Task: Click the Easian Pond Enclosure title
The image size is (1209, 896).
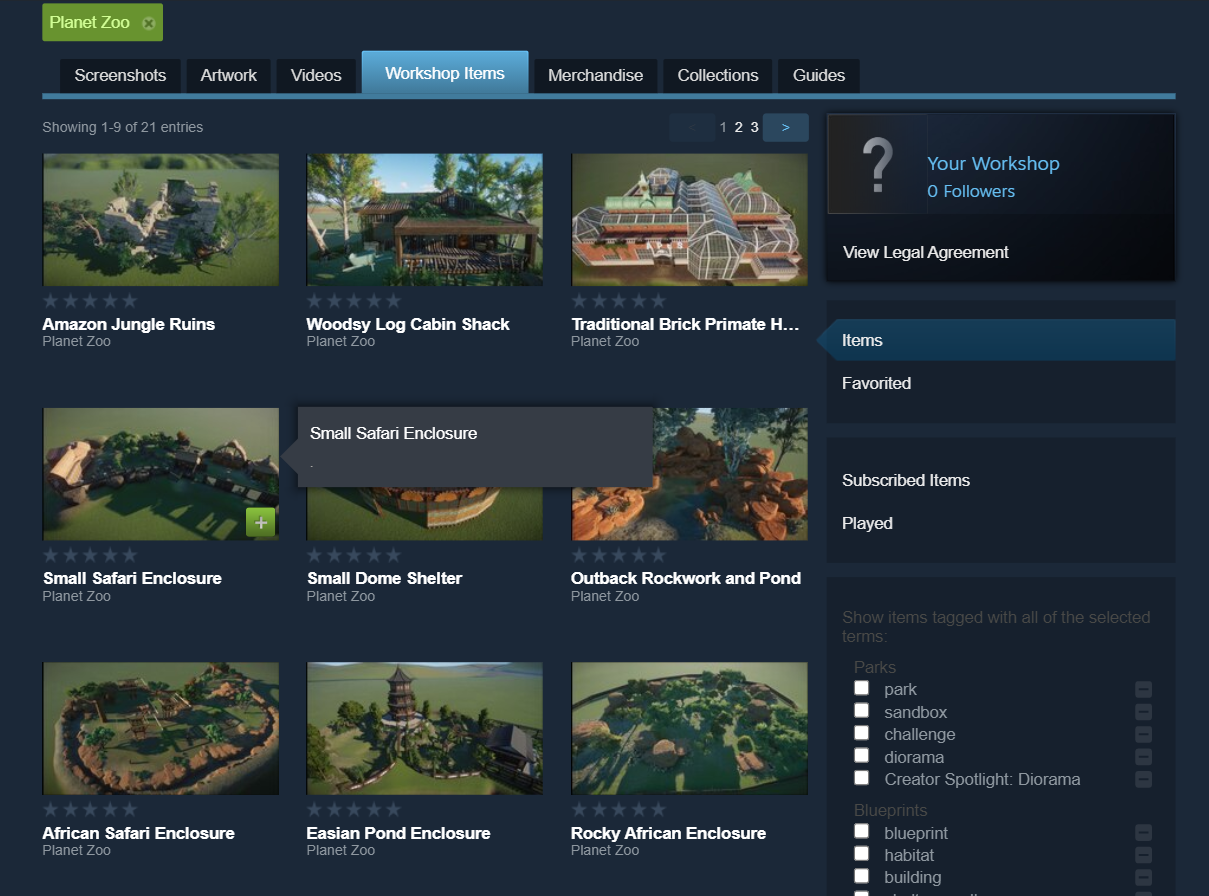Action: click(399, 833)
